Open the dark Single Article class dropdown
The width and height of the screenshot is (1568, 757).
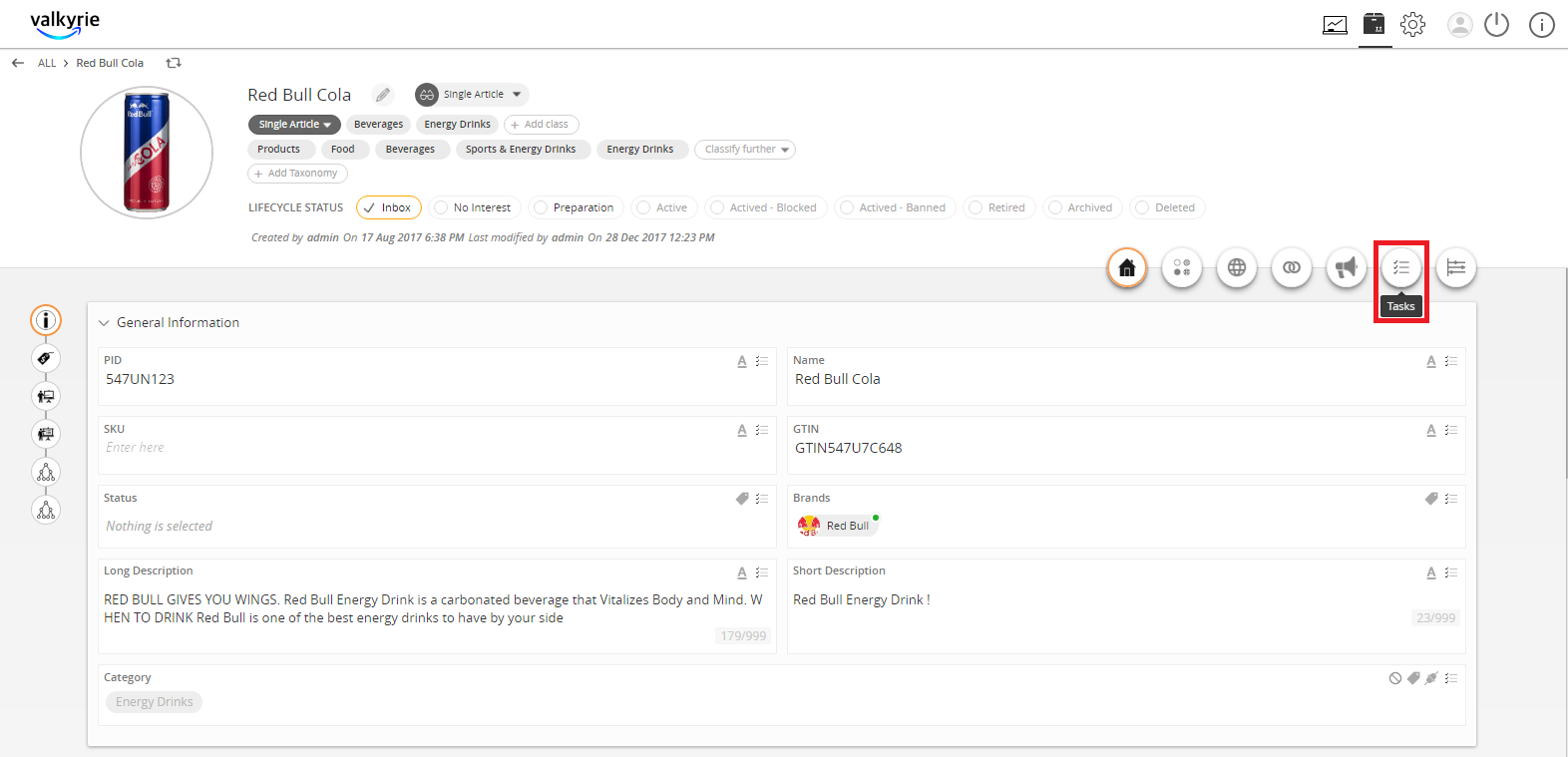(294, 125)
